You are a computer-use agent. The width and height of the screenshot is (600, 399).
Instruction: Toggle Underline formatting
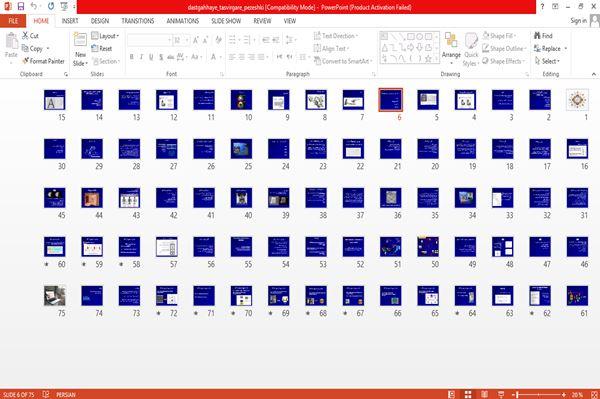click(x=151, y=57)
